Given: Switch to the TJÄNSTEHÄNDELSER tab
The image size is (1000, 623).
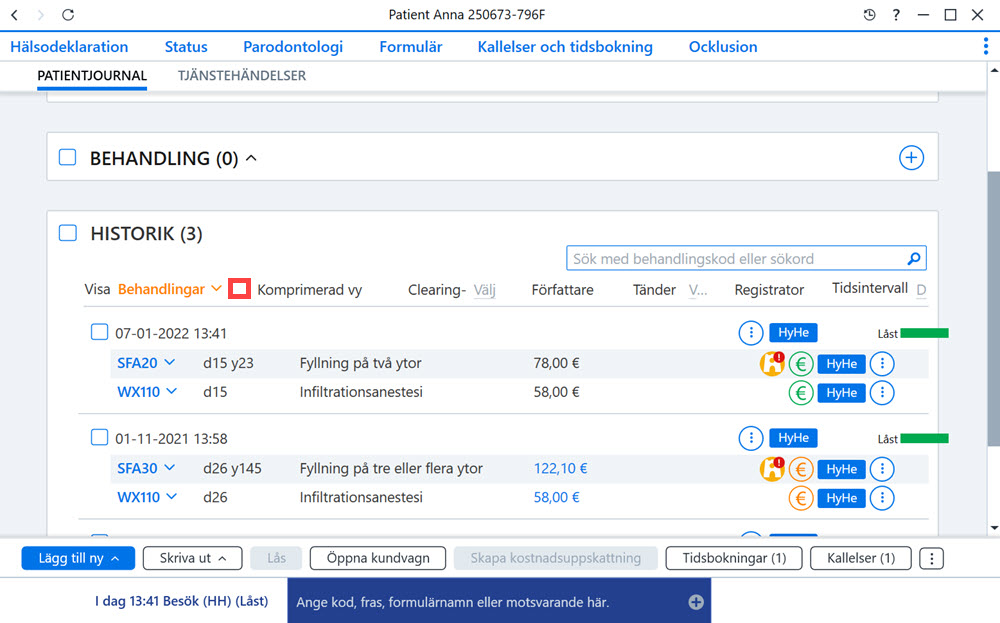Looking at the screenshot, I should tap(242, 75).
